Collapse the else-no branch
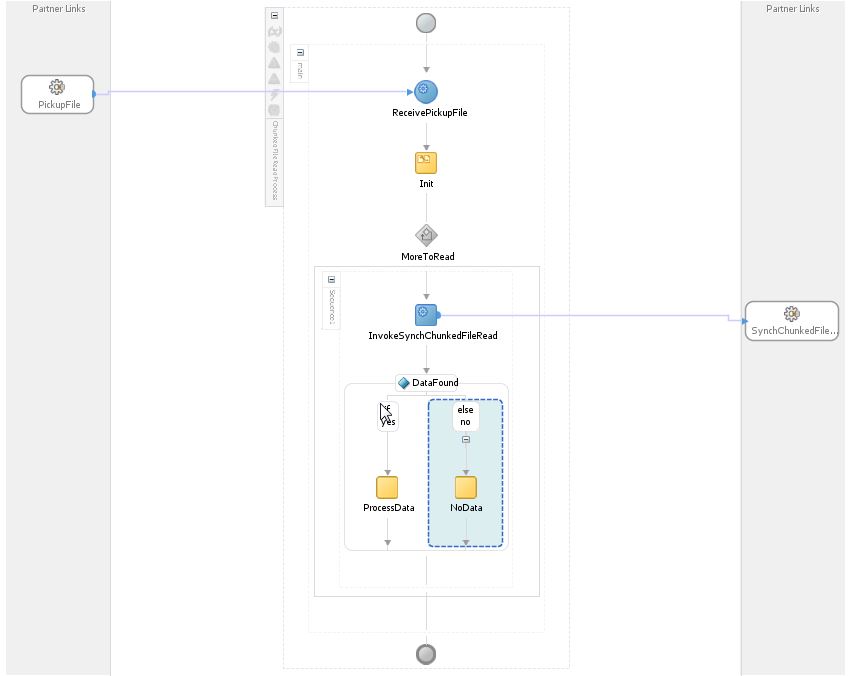The image size is (851, 676). pyautogui.click(x=465, y=440)
